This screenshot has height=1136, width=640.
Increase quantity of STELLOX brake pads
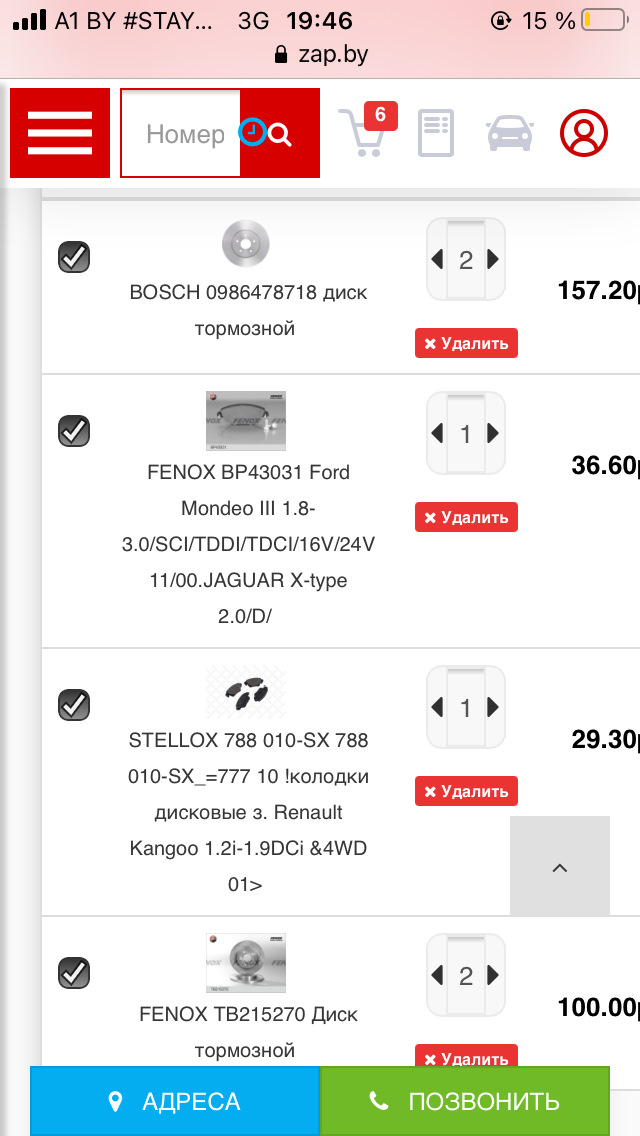(493, 707)
